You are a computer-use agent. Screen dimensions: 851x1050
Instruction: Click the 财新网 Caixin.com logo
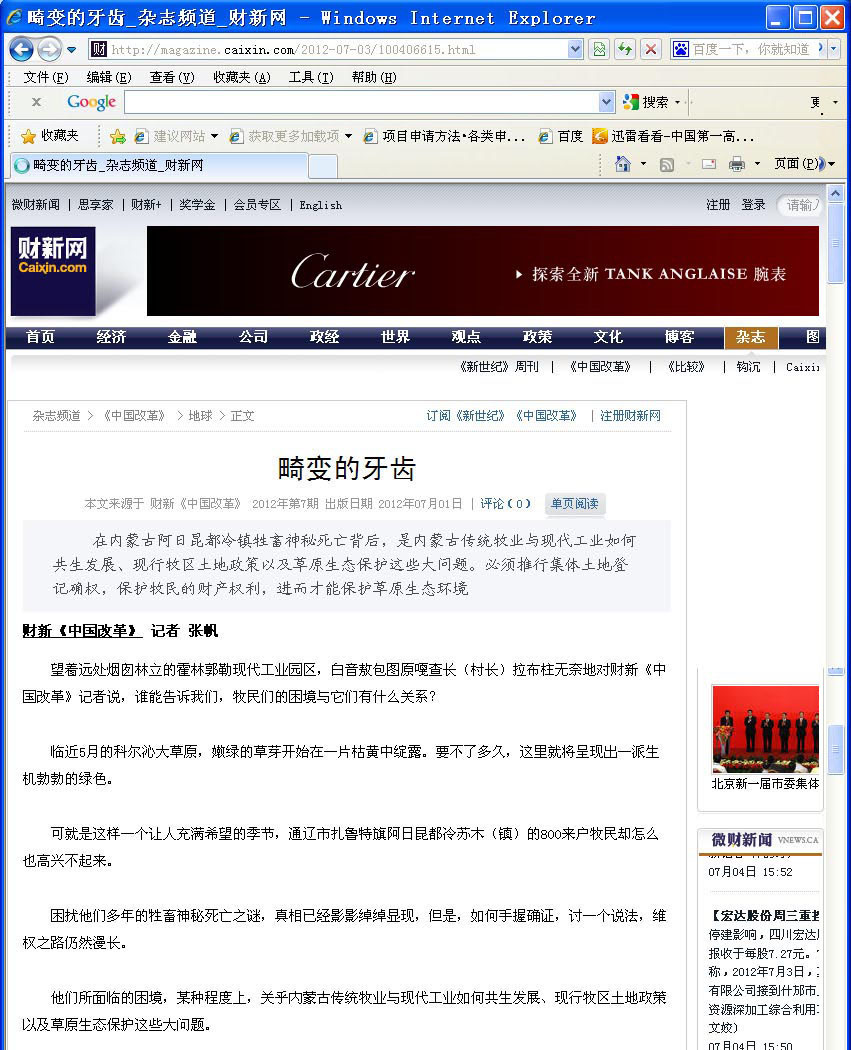53,271
